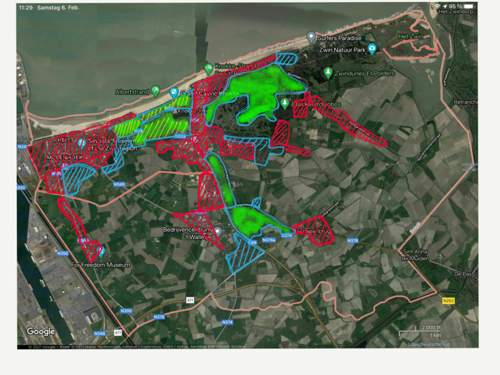Tap the Sint-Anna ter Muiden place label
The width and height of the screenshot is (500, 375).
pyautogui.click(x=414, y=255)
